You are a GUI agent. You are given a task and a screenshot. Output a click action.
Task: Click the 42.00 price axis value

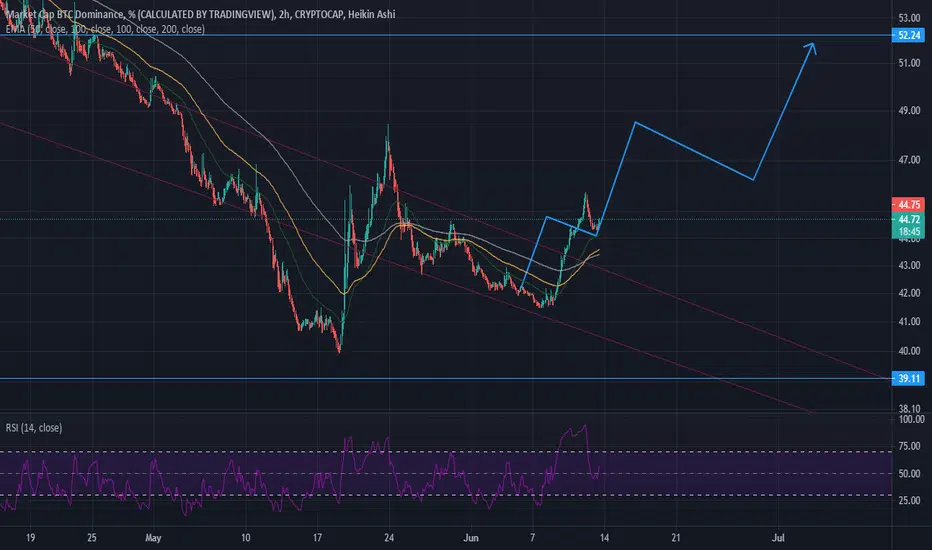pyautogui.click(x=909, y=293)
